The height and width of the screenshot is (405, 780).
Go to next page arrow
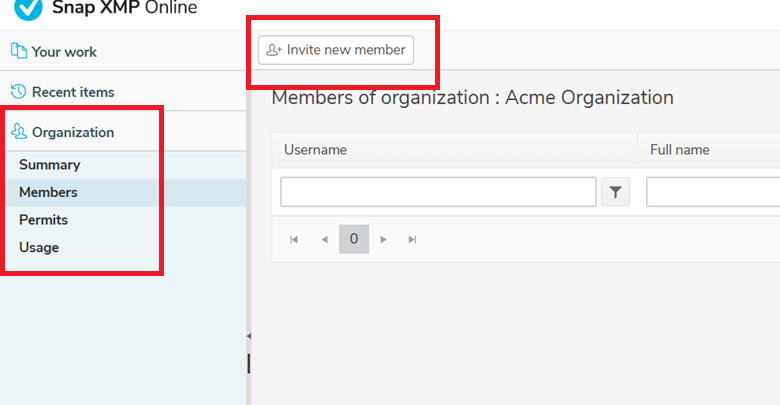click(383, 240)
